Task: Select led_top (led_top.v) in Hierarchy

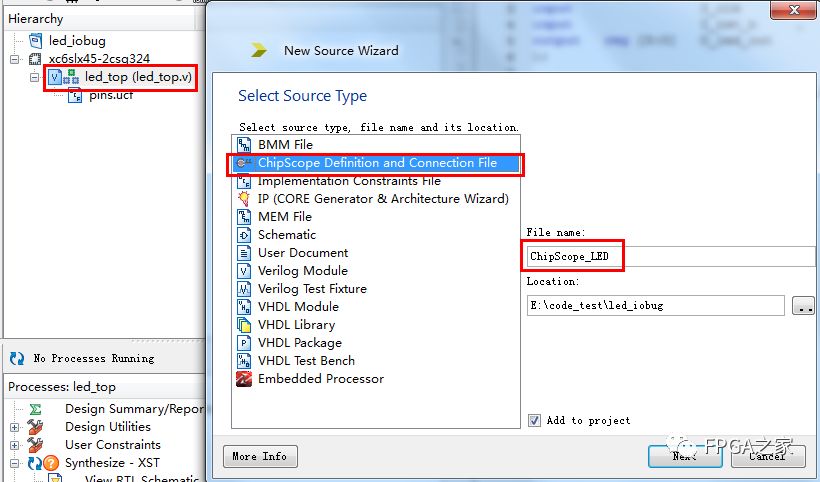Action: [x=138, y=77]
